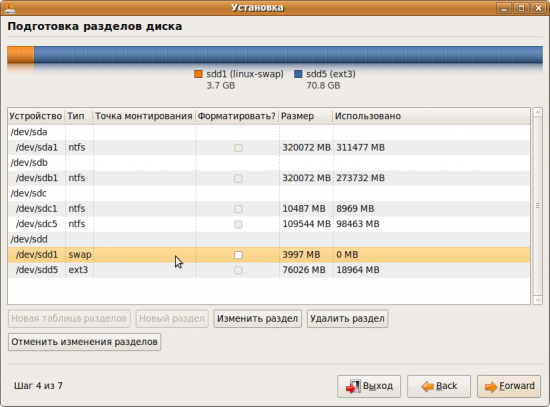Toggle format checkbox for /dev/sda1
This screenshot has height=407, width=550.
click(x=238, y=148)
